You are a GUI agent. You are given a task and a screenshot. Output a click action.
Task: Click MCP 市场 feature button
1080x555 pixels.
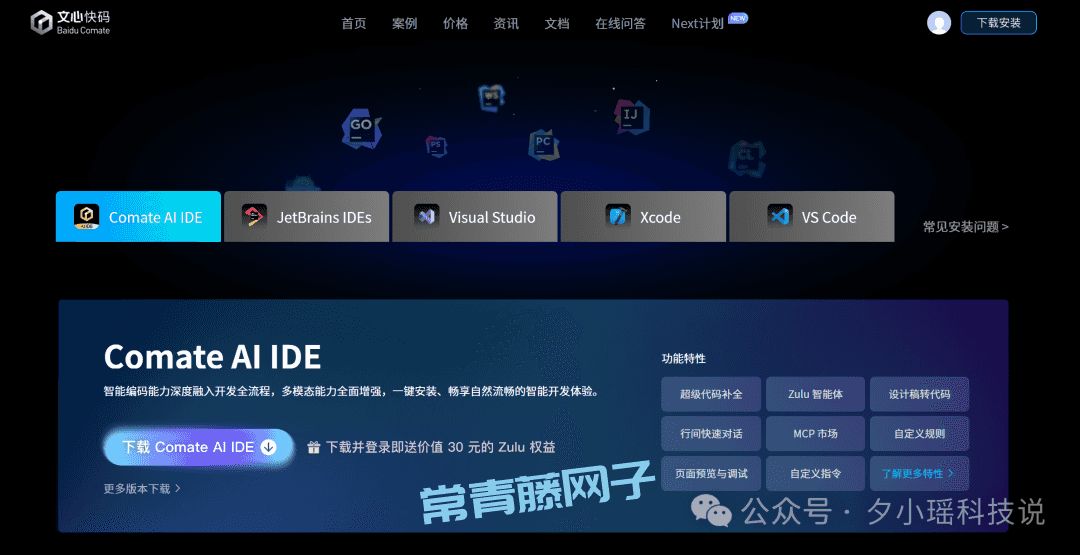click(816, 434)
